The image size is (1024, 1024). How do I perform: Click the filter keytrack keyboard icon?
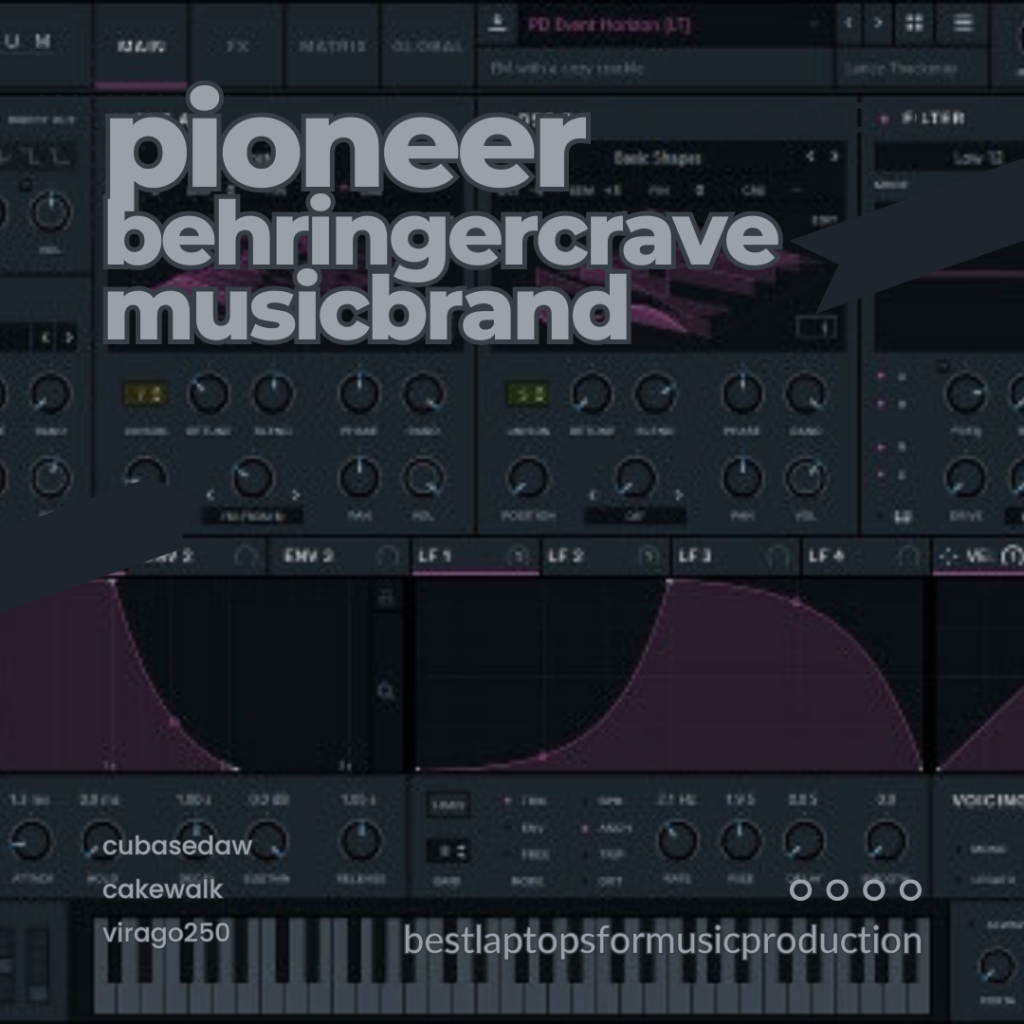coord(902,517)
